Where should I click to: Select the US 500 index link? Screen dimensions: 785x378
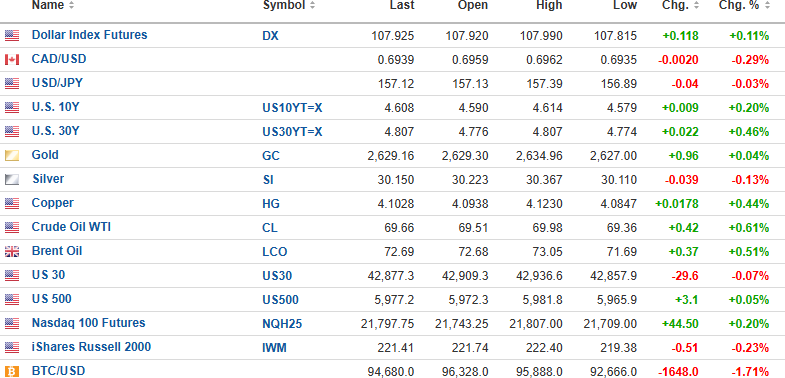(52, 299)
